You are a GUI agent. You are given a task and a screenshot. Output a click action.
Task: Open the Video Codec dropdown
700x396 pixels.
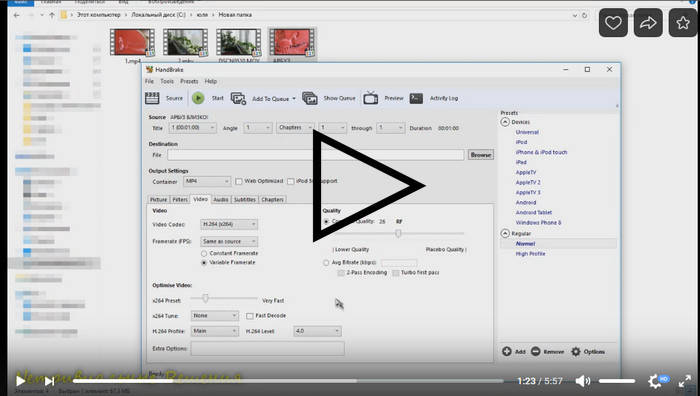[229, 224]
